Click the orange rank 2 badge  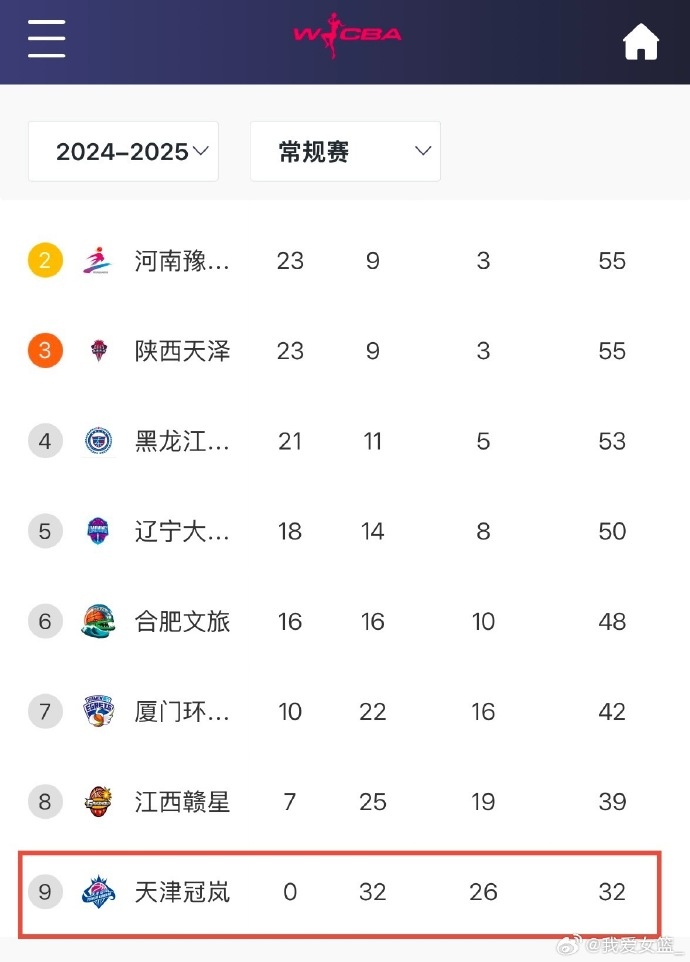[x=44, y=260]
